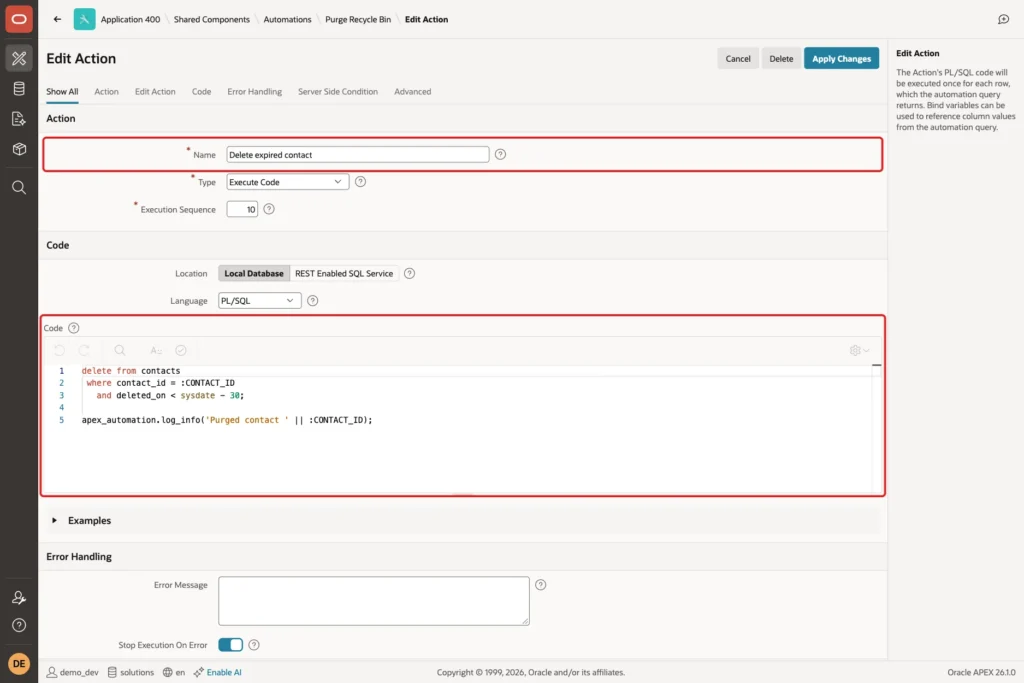Click the Application 400 app icon
1024x683 pixels.
[x=84, y=19]
